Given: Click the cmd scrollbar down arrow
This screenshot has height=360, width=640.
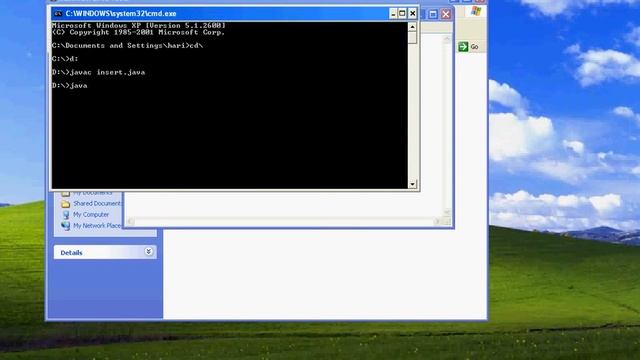Looking at the screenshot, I should pyautogui.click(x=412, y=184).
